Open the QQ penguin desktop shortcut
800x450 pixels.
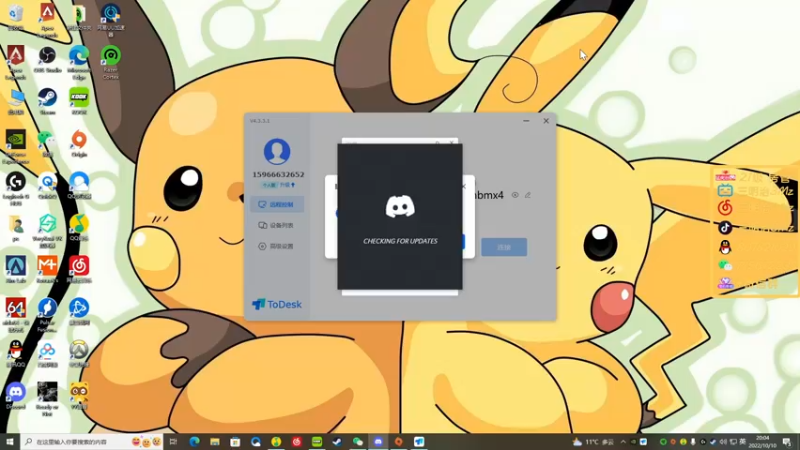pos(16,354)
